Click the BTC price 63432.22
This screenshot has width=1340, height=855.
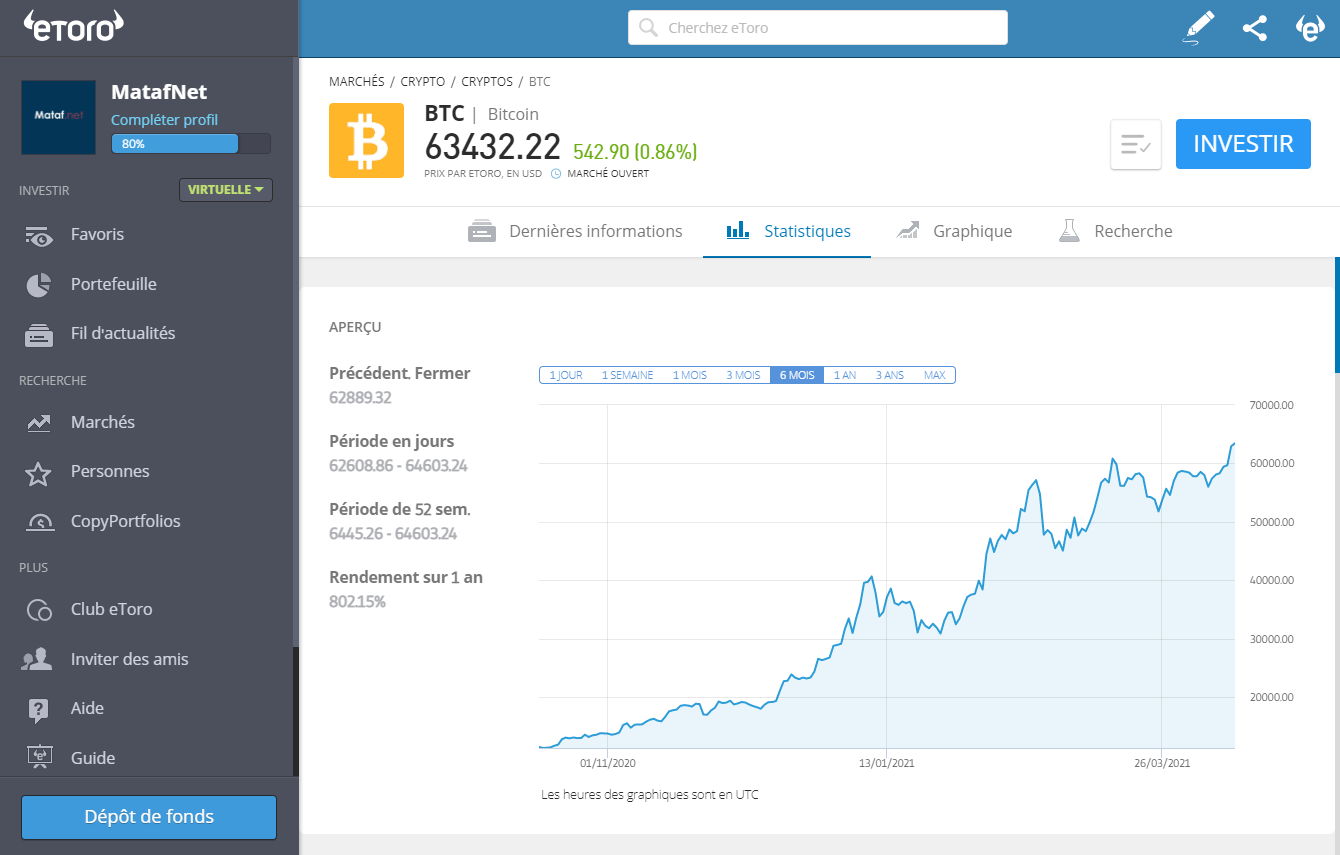pos(493,147)
